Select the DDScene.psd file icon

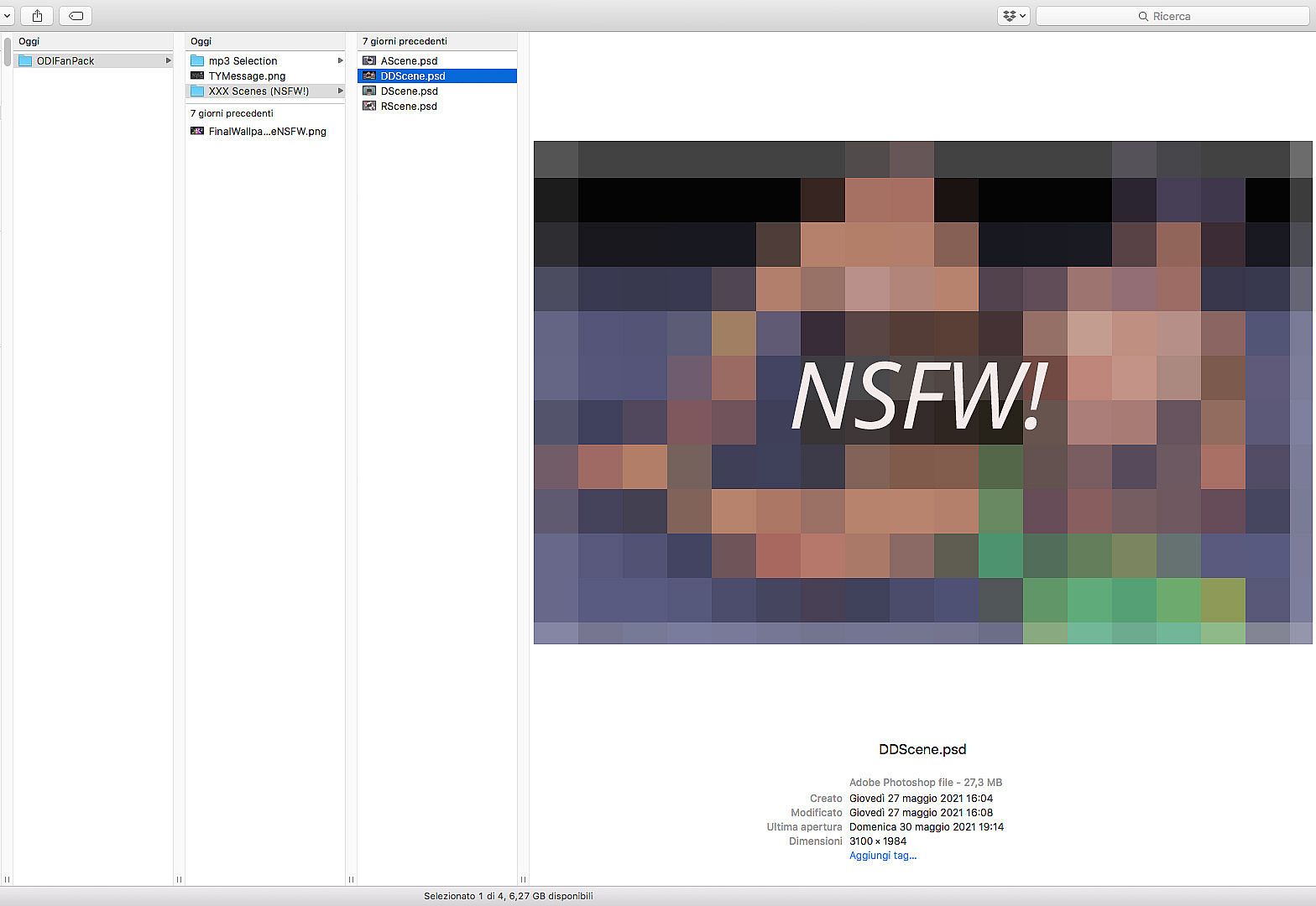pyautogui.click(x=369, y=75)
